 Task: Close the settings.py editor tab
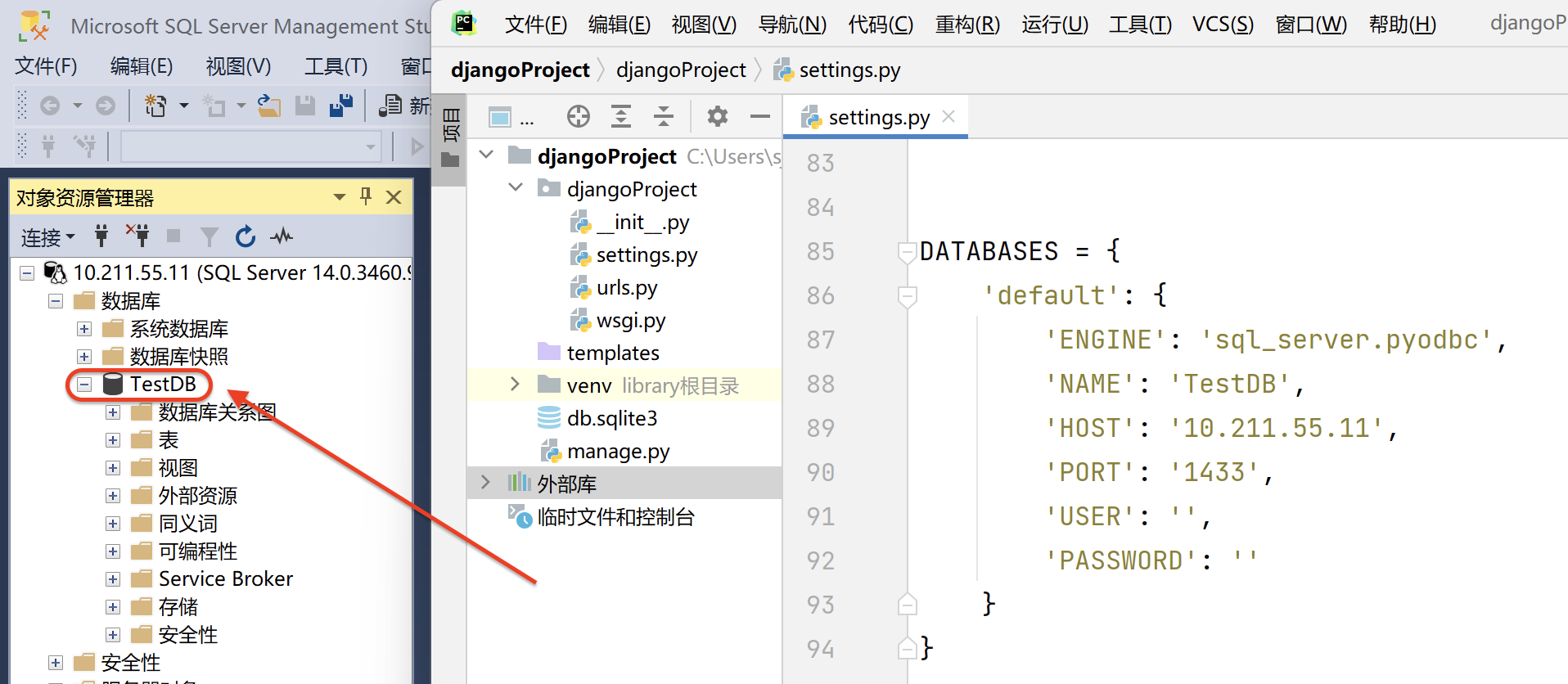click(948, 116)
